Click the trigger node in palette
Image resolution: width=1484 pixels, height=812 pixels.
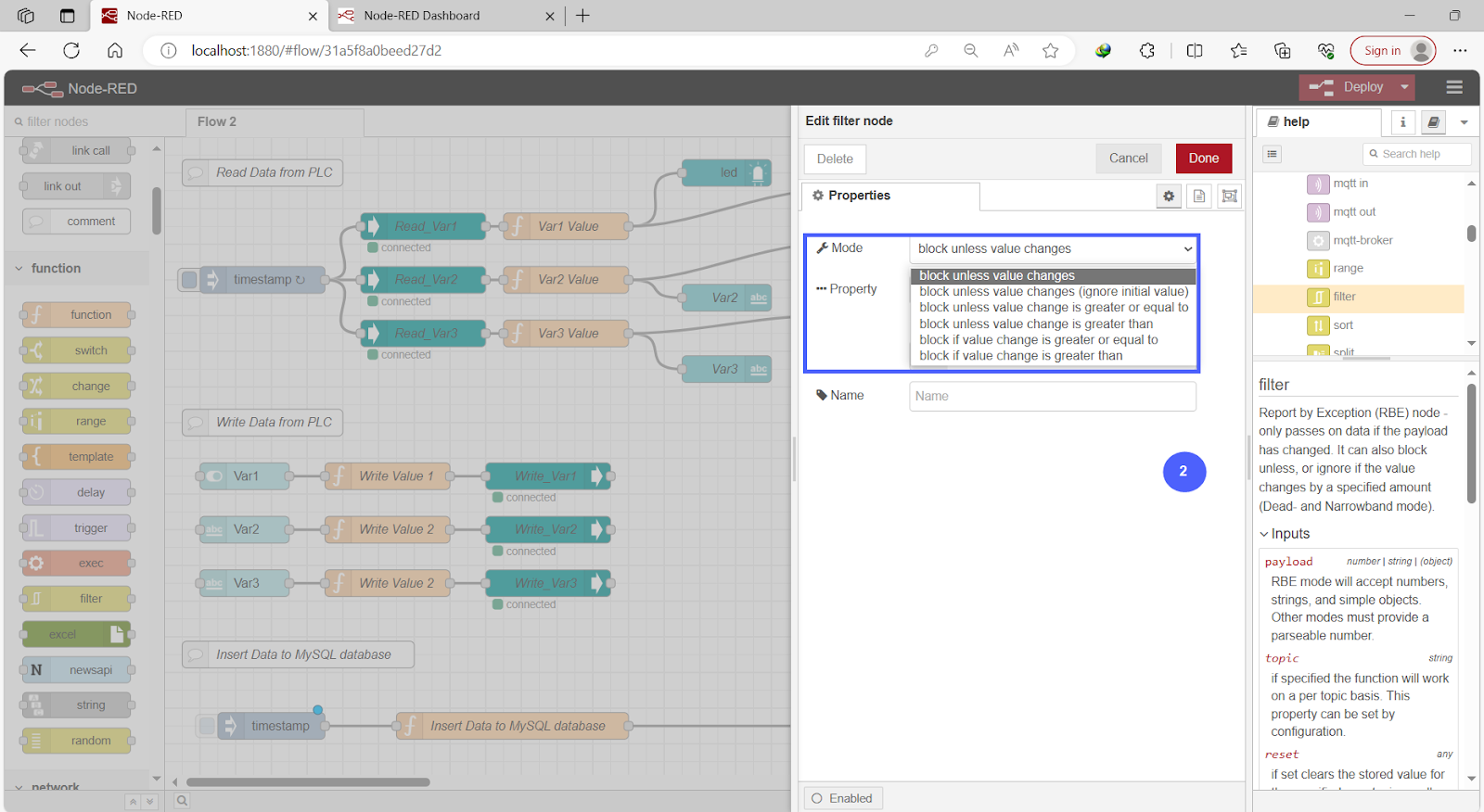[x=76, y=528]
